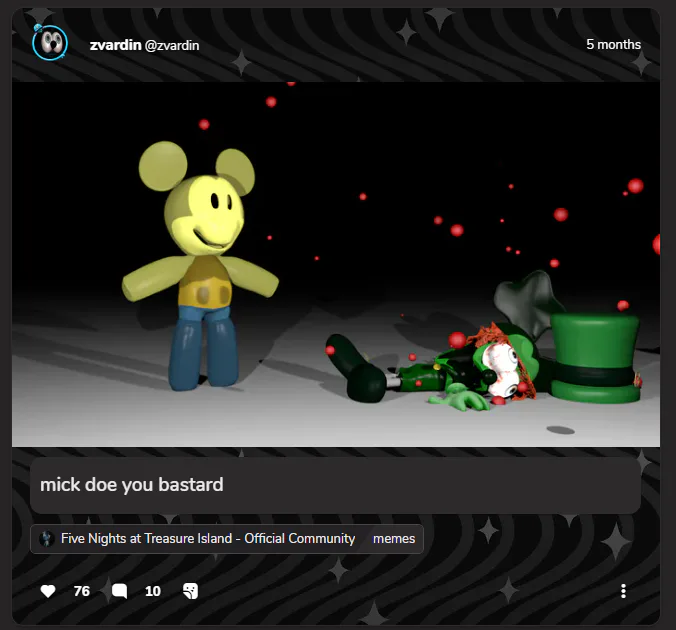Click the zvardin display name
Viewport: 676px width, 630px height.
click(x=116, y=45)
